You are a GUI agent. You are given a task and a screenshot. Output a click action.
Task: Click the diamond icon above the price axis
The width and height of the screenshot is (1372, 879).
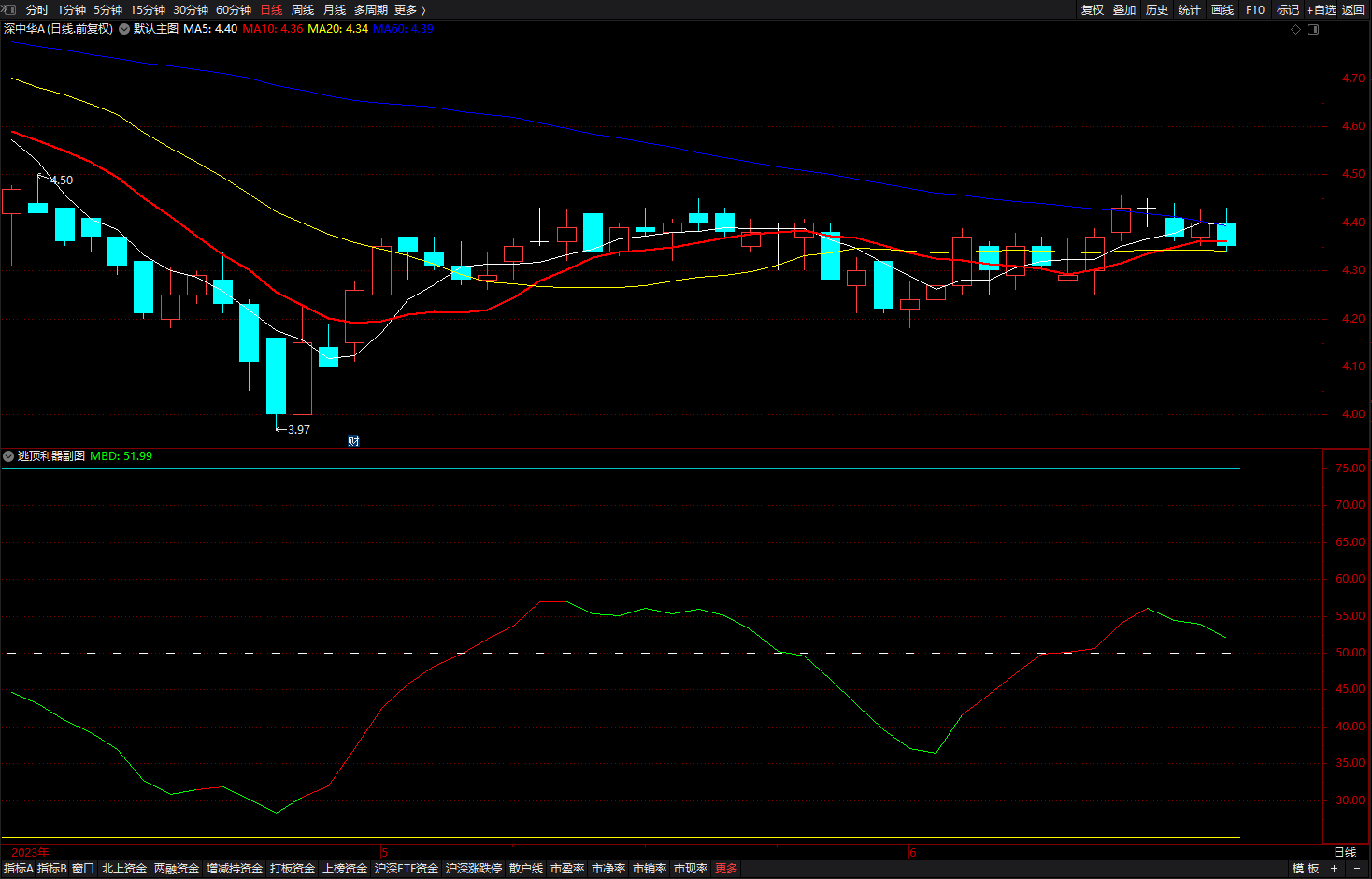[1295, 30]
